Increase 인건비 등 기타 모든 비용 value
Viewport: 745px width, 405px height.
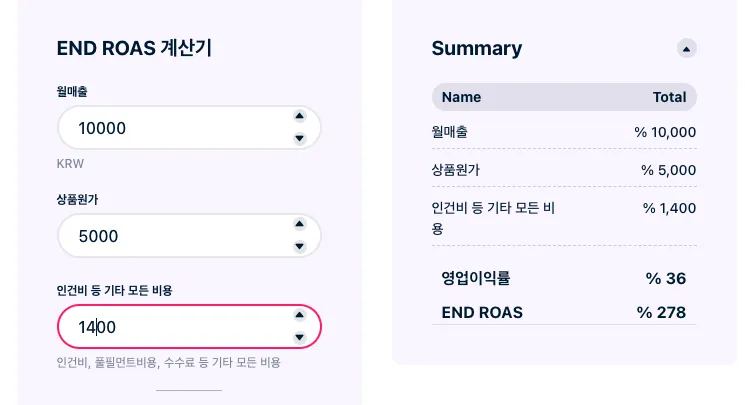[299, 314]
